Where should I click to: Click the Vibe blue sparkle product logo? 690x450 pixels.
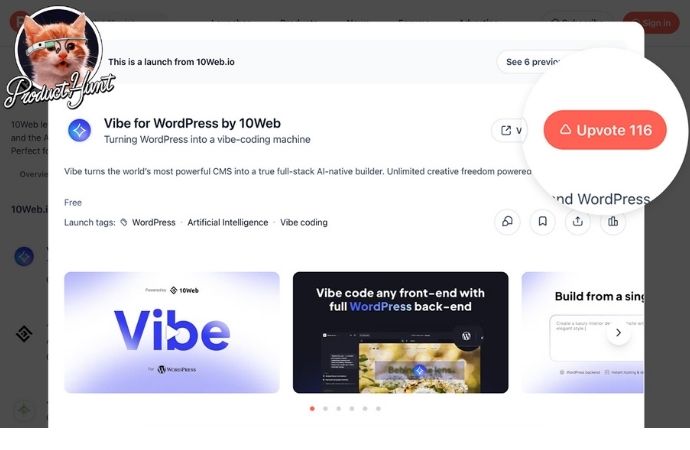coord(80,131)
